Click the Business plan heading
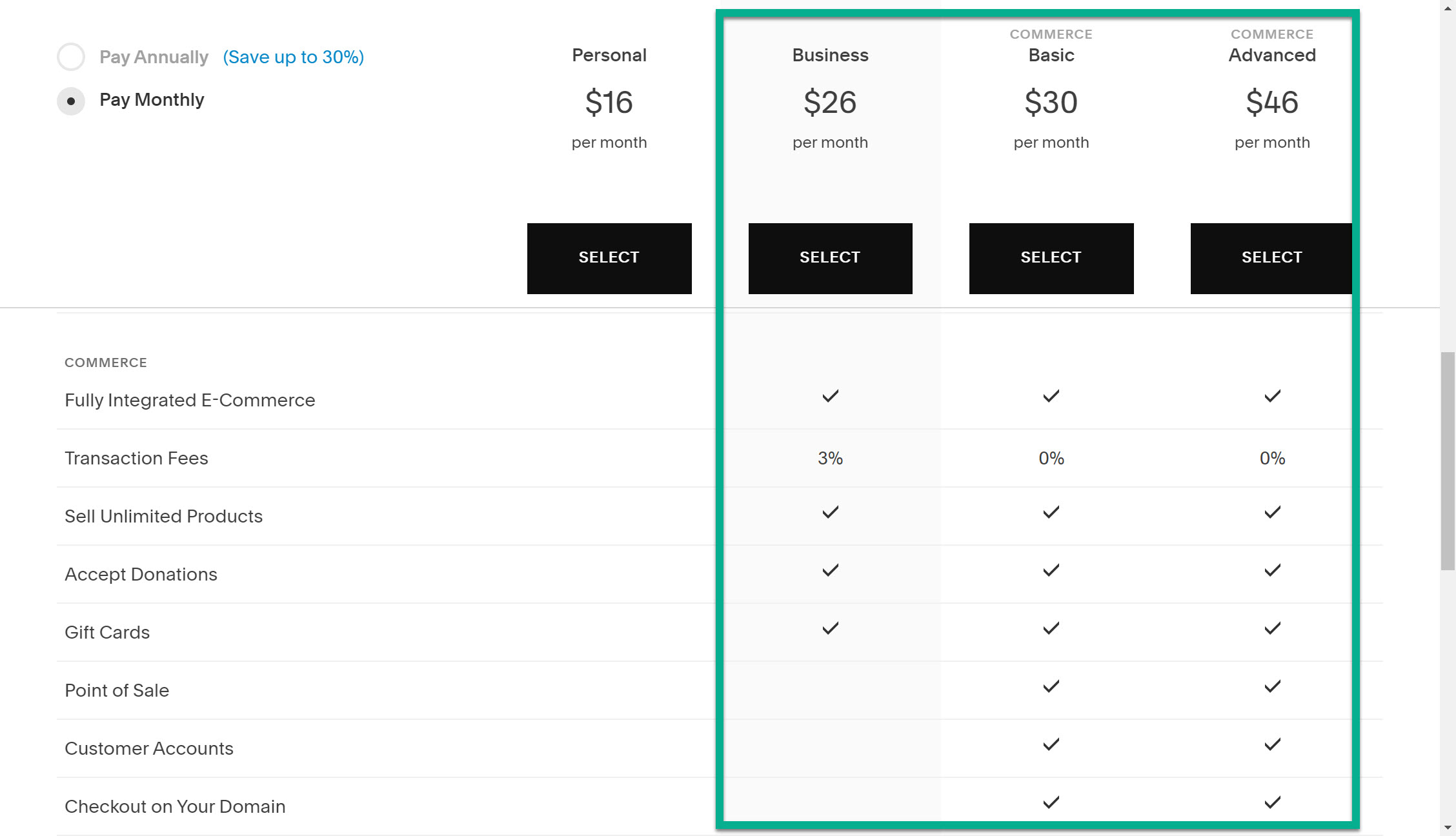This screenshot has height=836, width=1456. click(830, 55)
